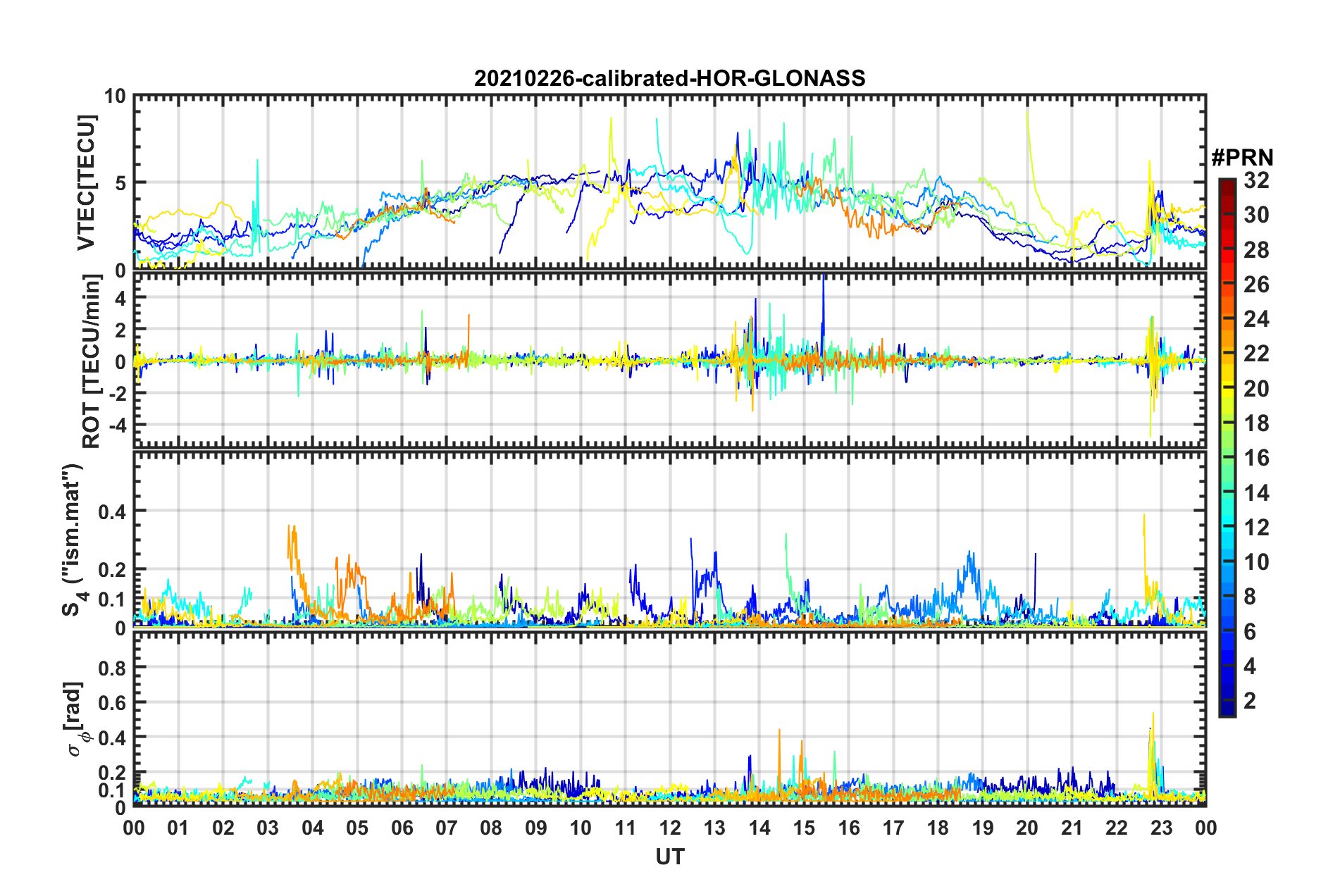Click colorbar tick label 12
Viewport: 1340px width, 896px height.
point(1256,528)
